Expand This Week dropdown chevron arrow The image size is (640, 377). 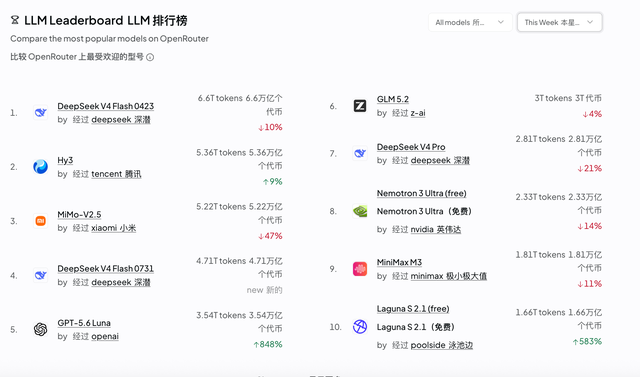click(x=590, y=22)
